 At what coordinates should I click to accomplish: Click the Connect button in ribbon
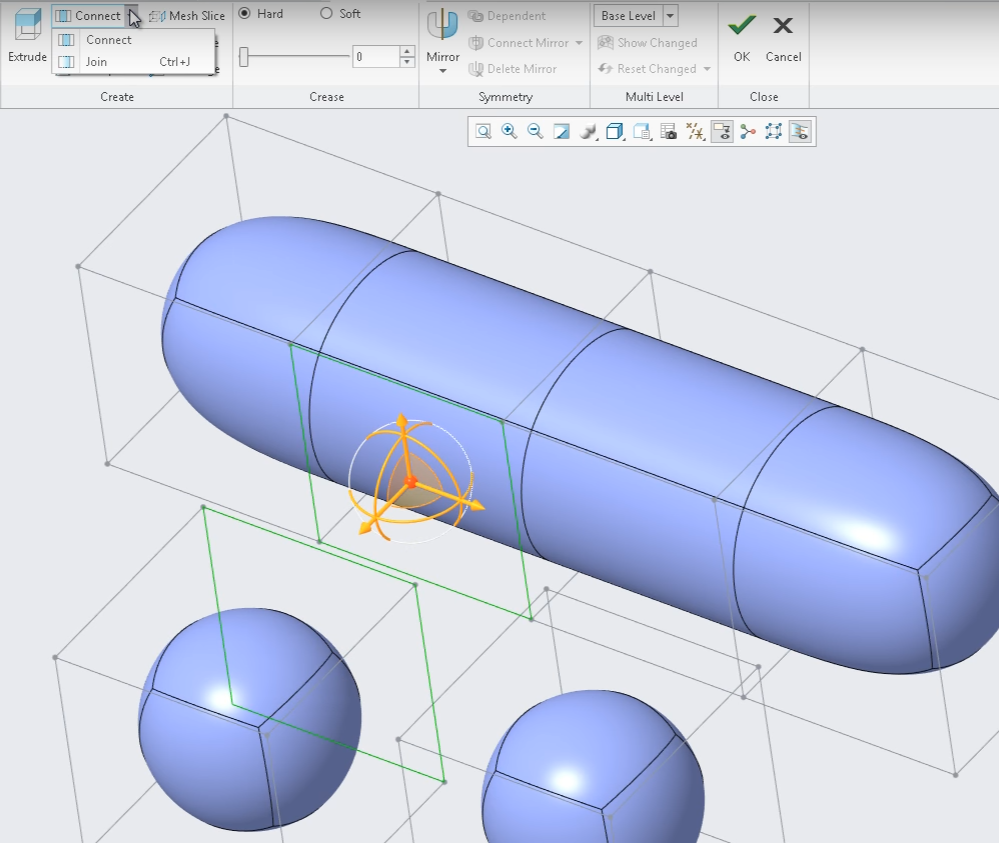88,16
